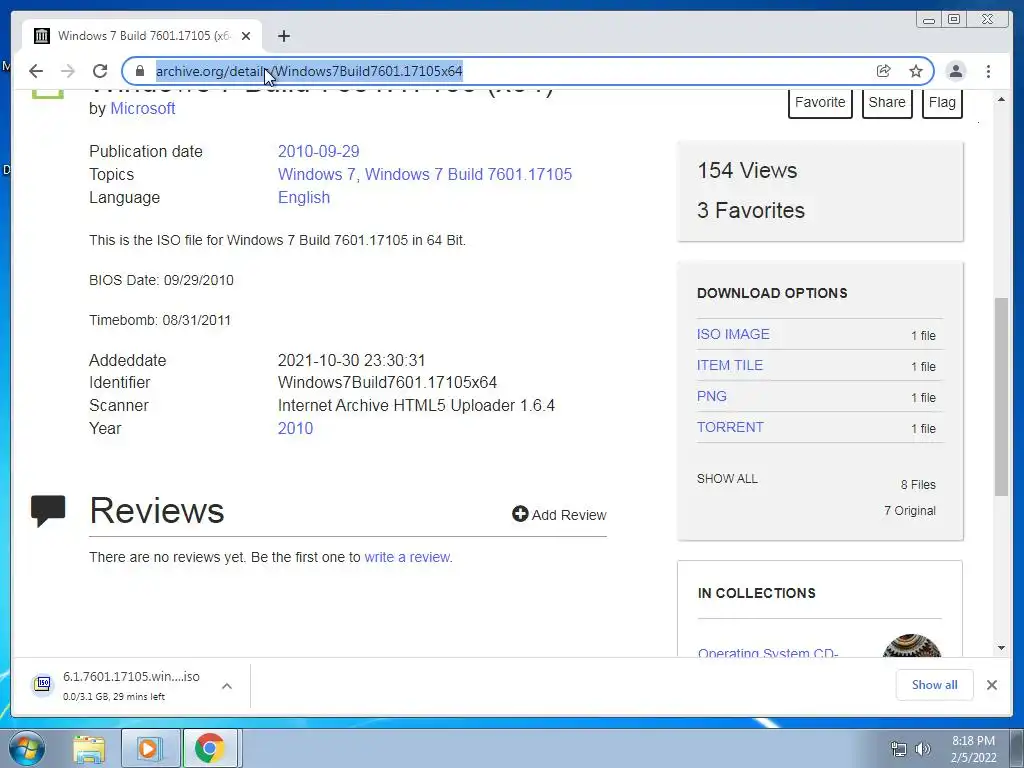1024x768 pixels.
Task: Open the volume speaker tray icon
Action: 922,750
